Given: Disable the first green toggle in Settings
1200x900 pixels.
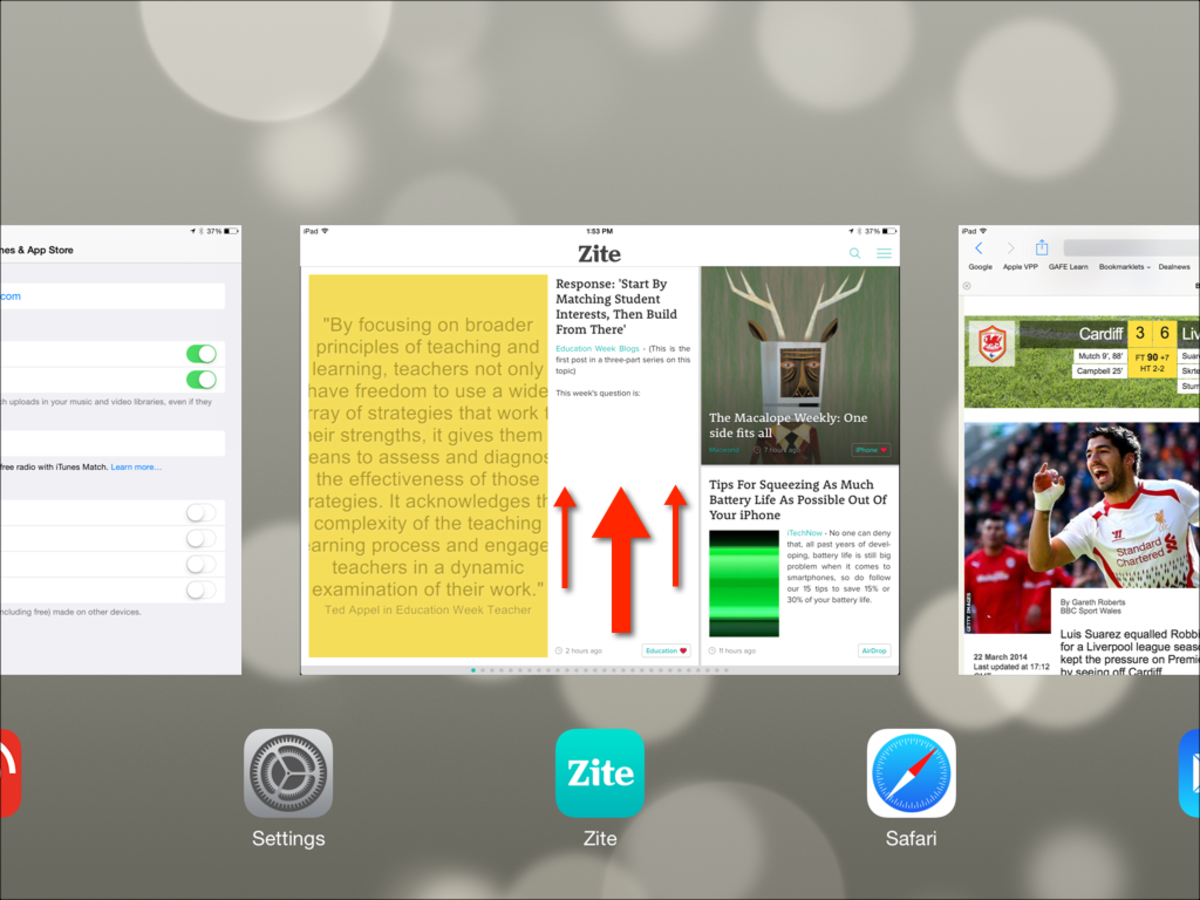Looking at the screenshot, I should (x=201, y=354).
